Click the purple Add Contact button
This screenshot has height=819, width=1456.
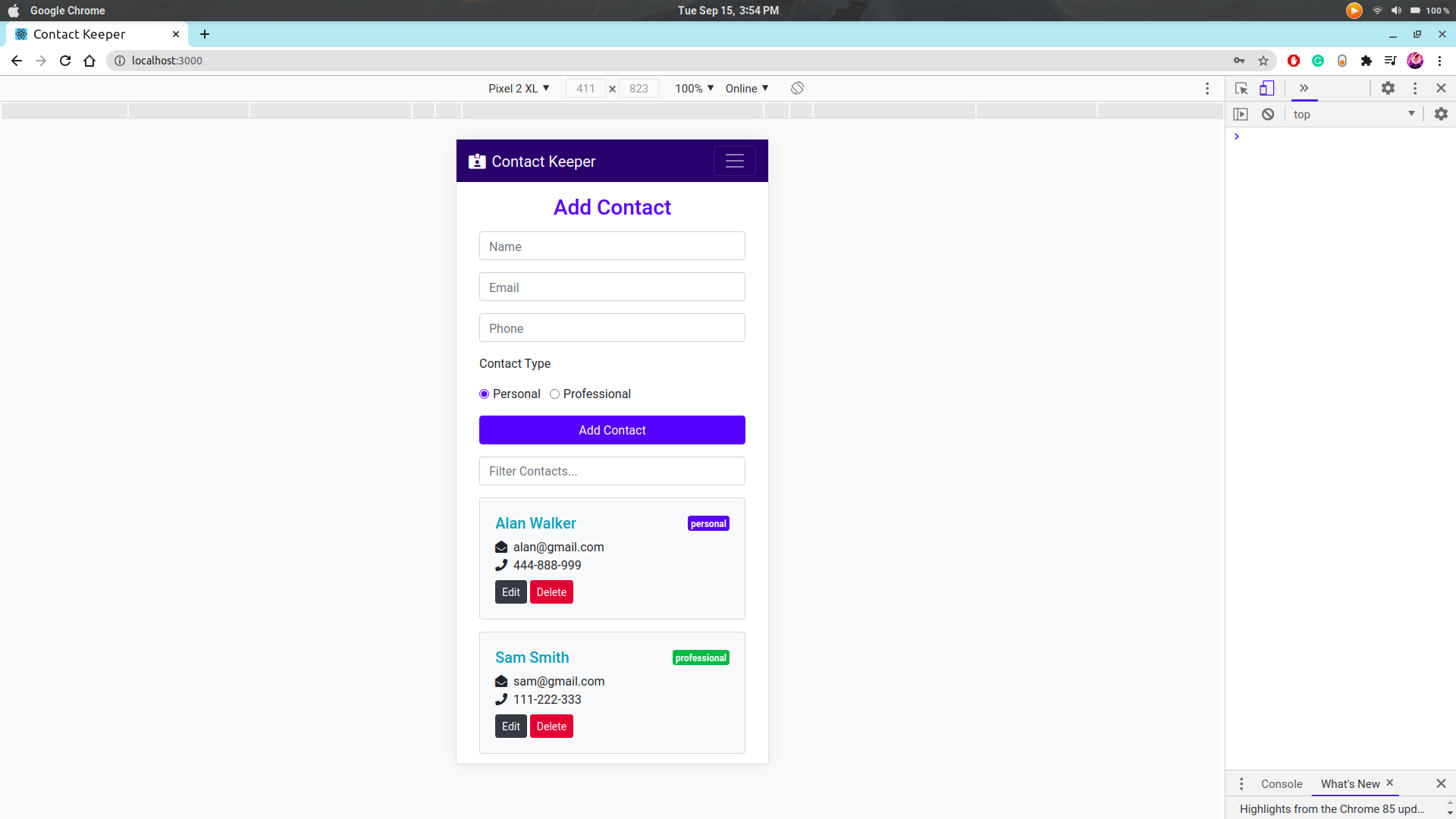pyautogui.click(x=612, y=430)
